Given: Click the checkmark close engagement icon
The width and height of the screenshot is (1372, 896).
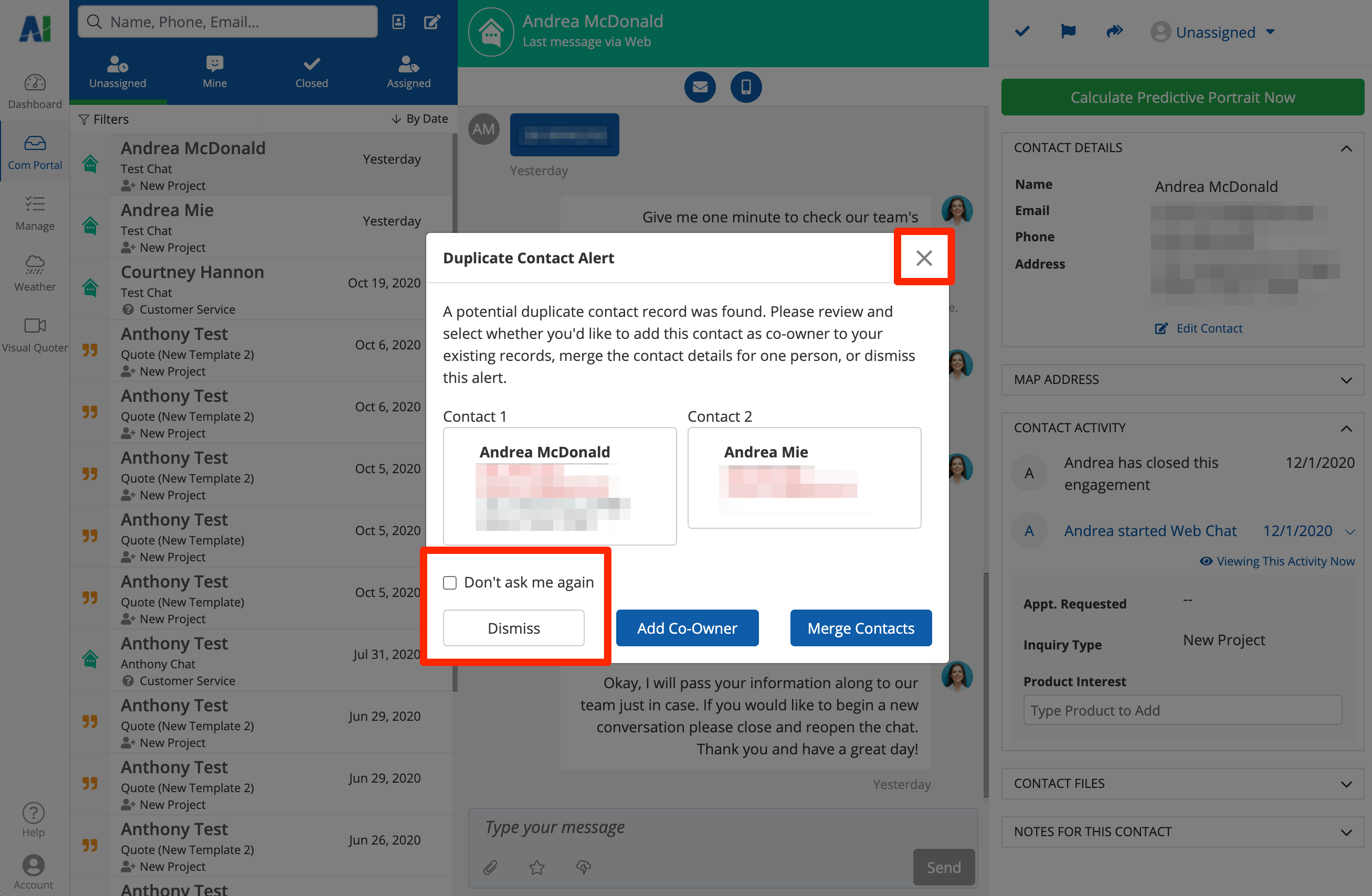Looking at the screenshot, I should [x=1022, y=31].
